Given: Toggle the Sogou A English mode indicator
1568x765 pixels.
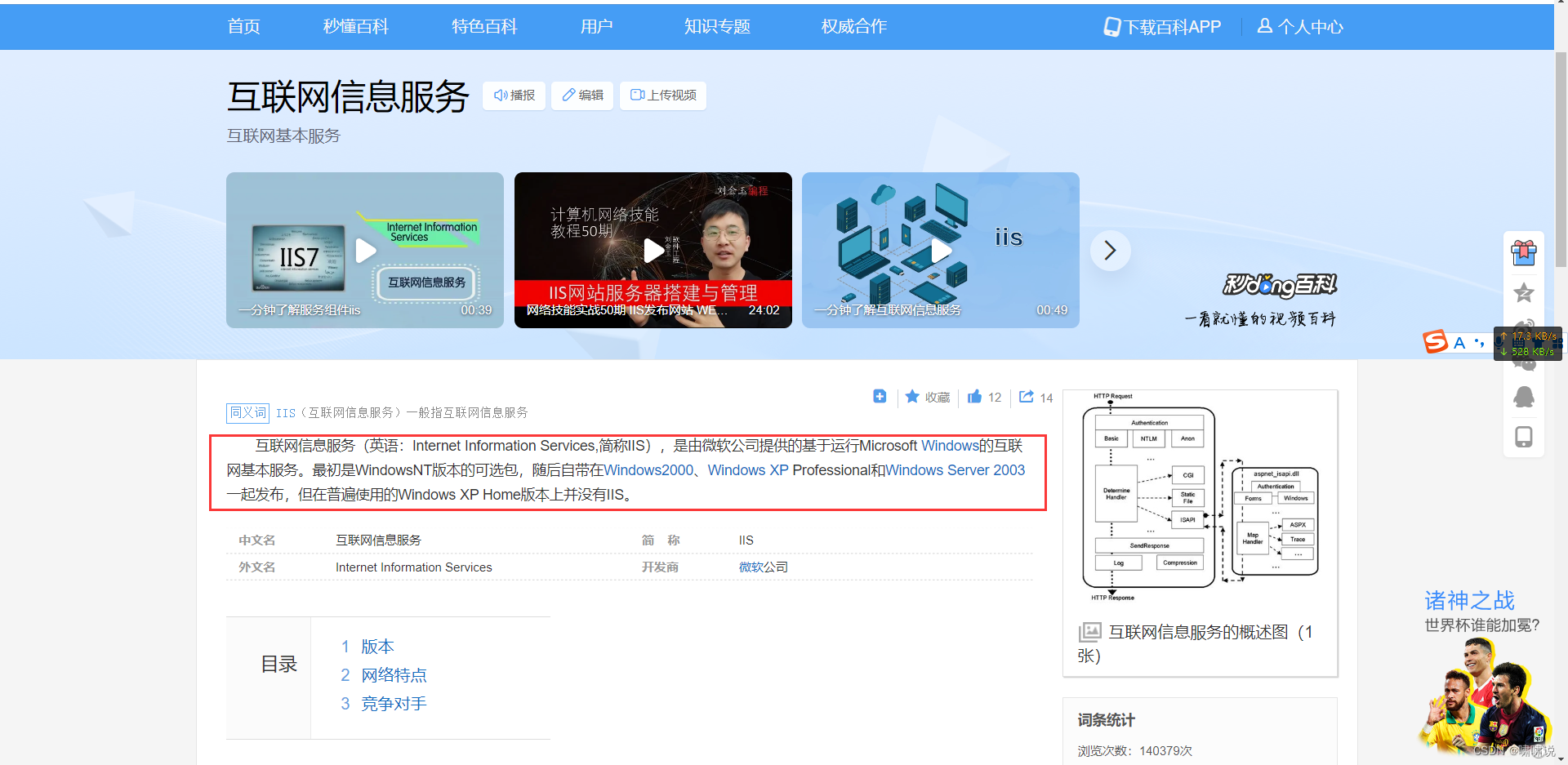Looking at the screenshot, I should pos(1459,343).
